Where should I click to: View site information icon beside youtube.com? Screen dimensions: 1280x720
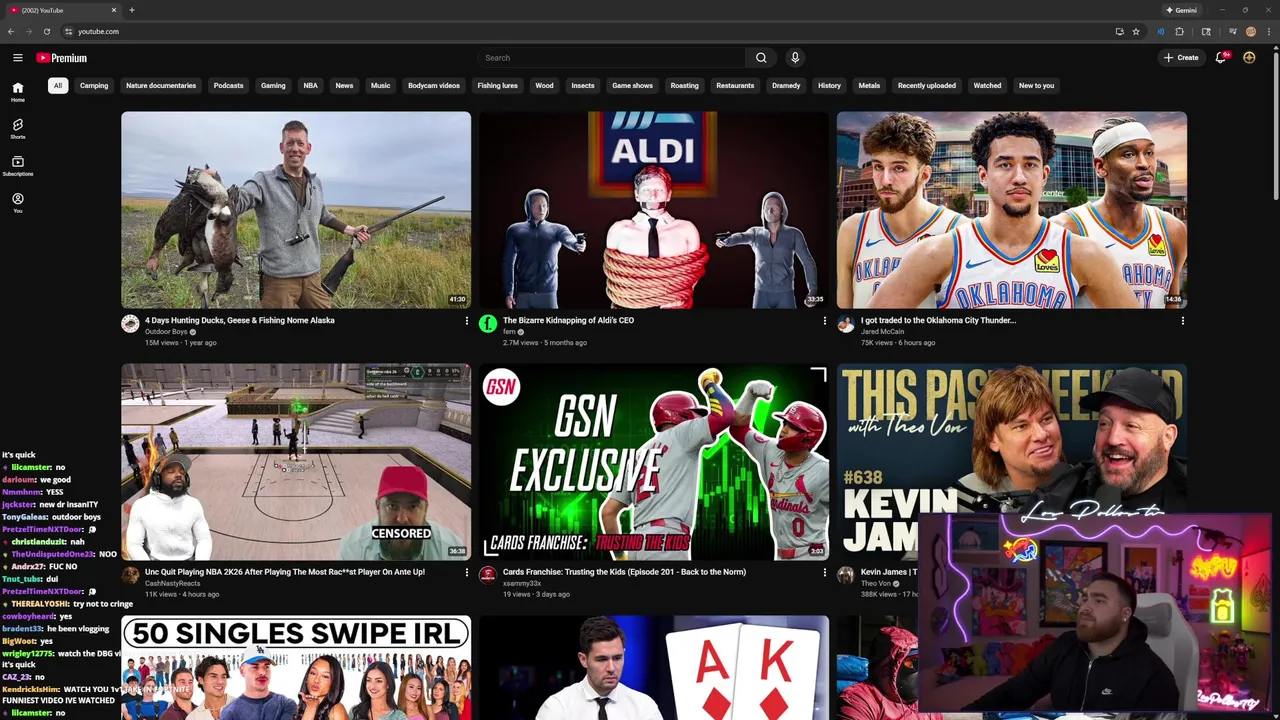68,31
